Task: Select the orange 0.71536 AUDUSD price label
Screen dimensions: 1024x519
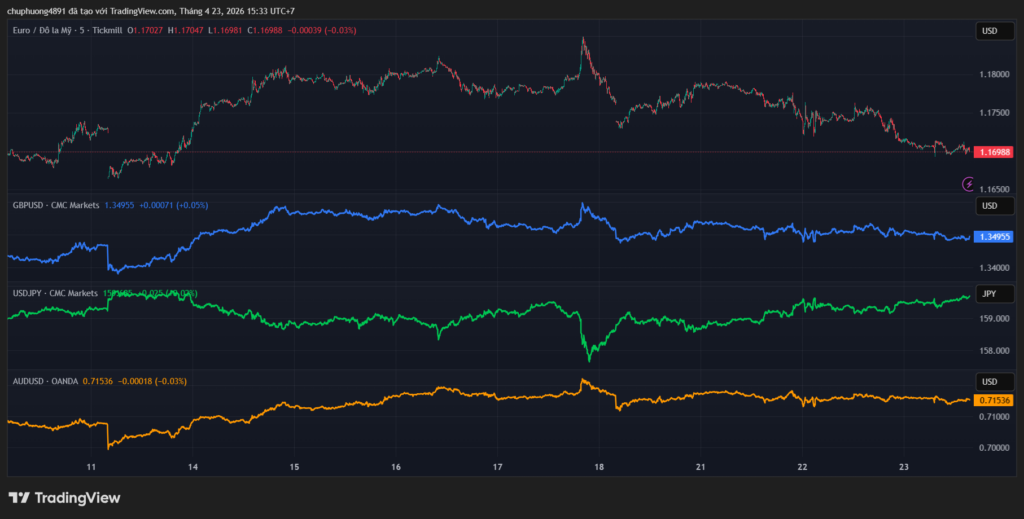Action: (993, 399)
